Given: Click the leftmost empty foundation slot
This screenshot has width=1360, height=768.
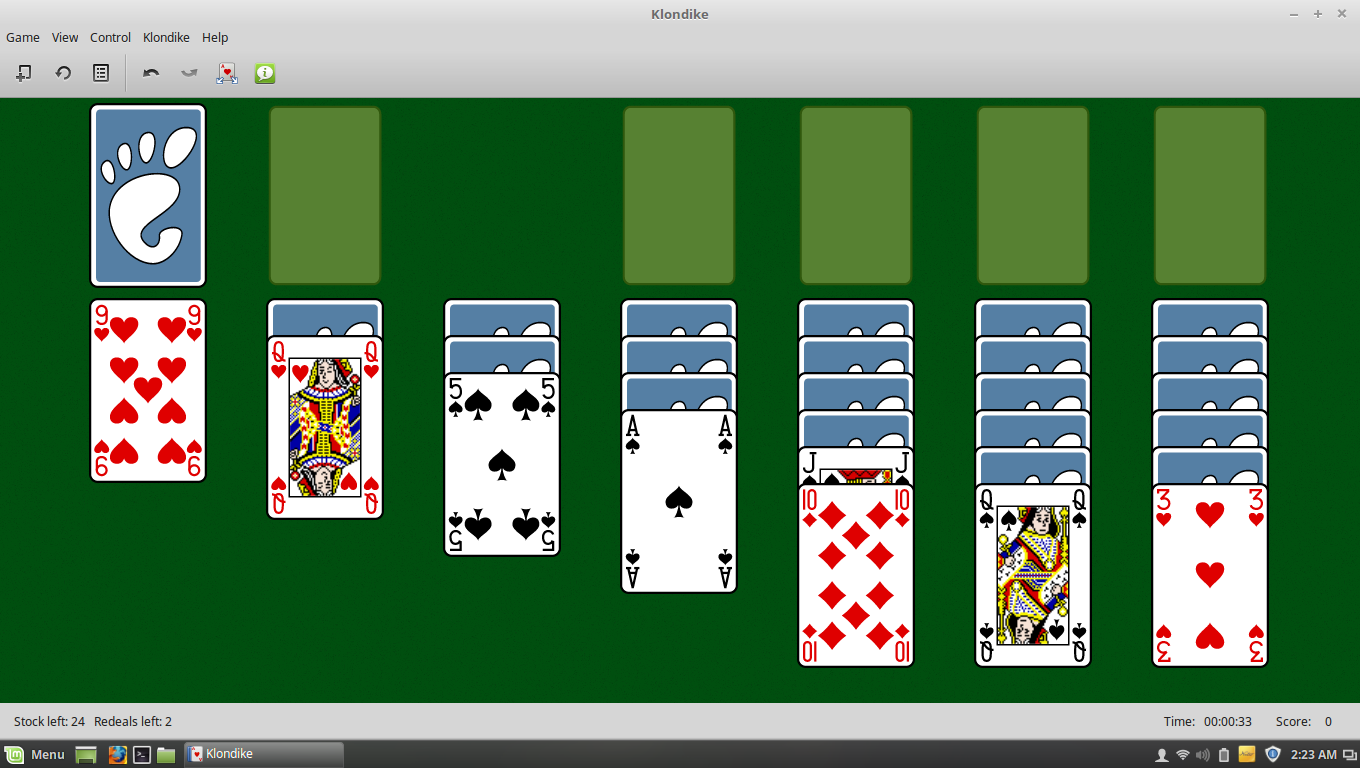Looking at the screenshot, I should (x=679, y=195).
